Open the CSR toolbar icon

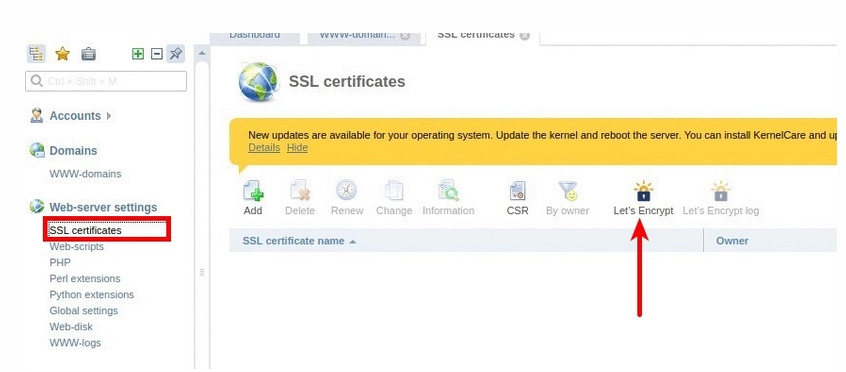(517, 191)
